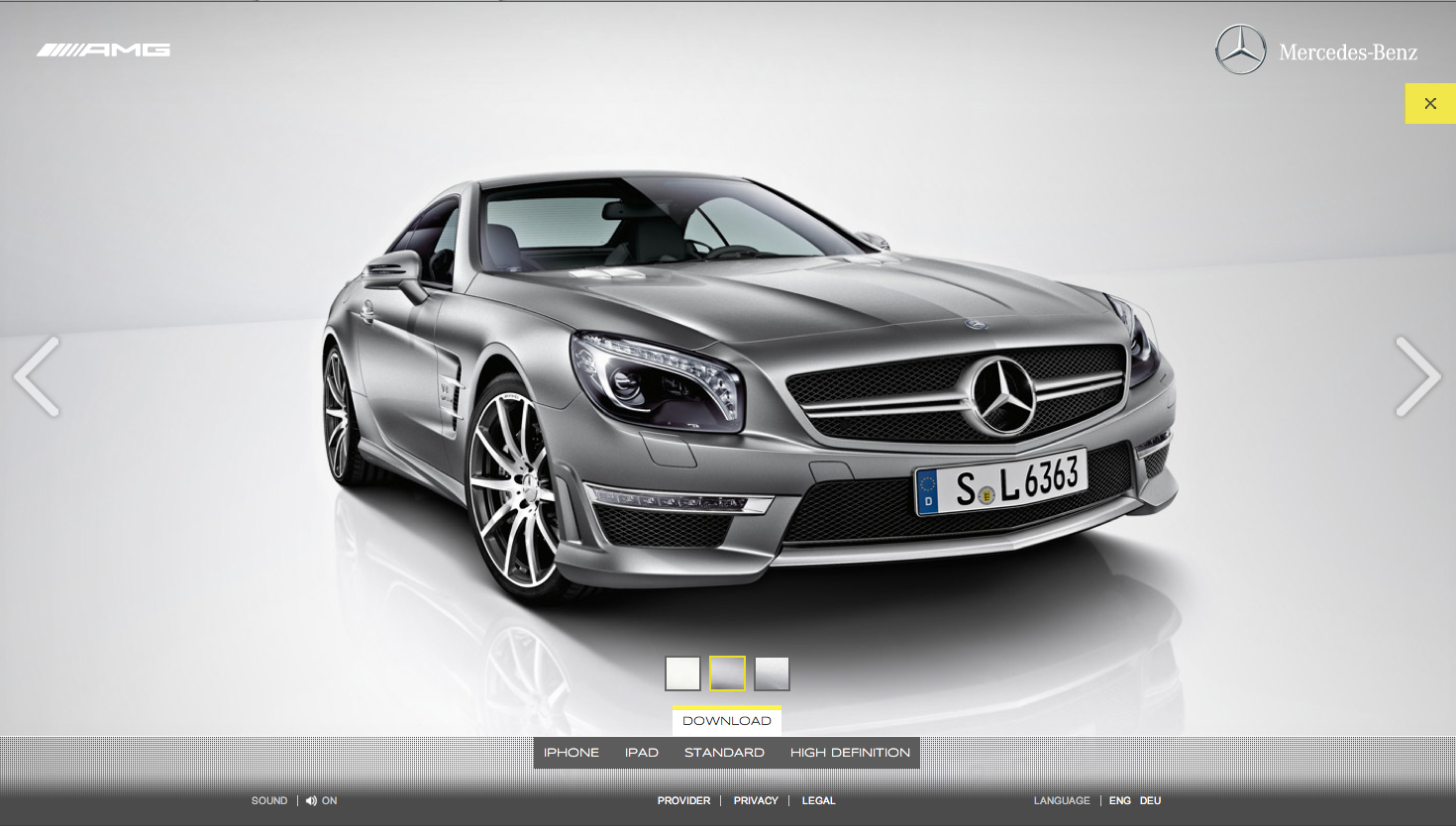This screenshot has width=1456, height=826.
Task: Click the SOUND label
Action: point(269,801)
